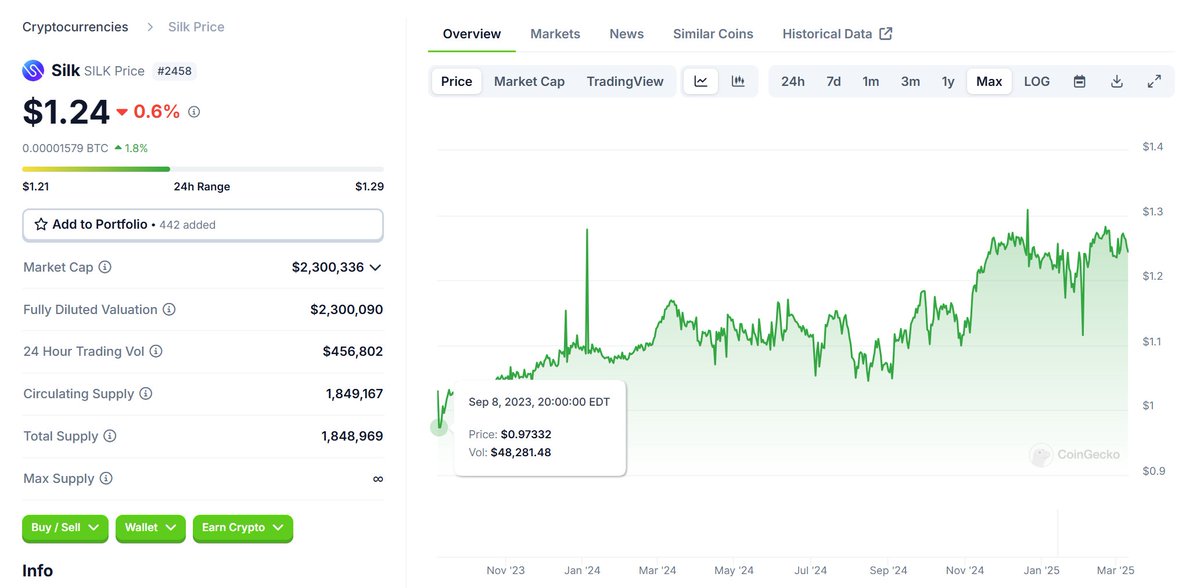
Task: Click the $1.24 current price text
Action: click(66, 112)
